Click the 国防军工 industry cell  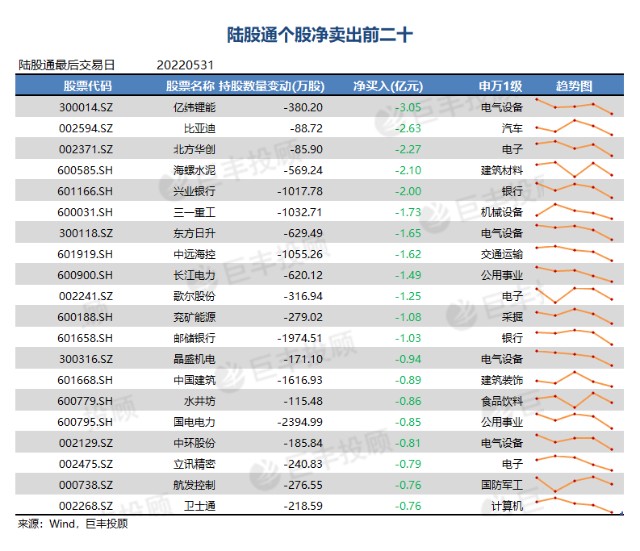502,485
